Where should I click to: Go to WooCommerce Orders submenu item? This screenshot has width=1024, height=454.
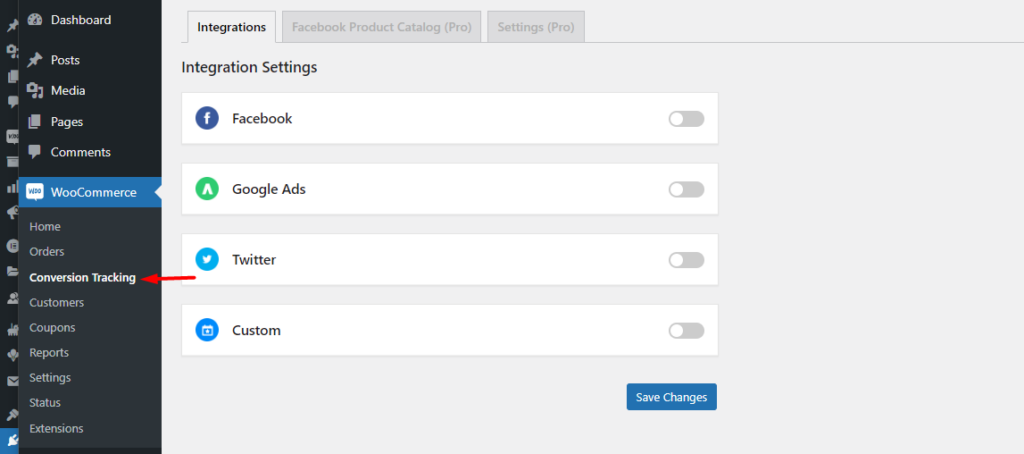(x=47, y=251)
